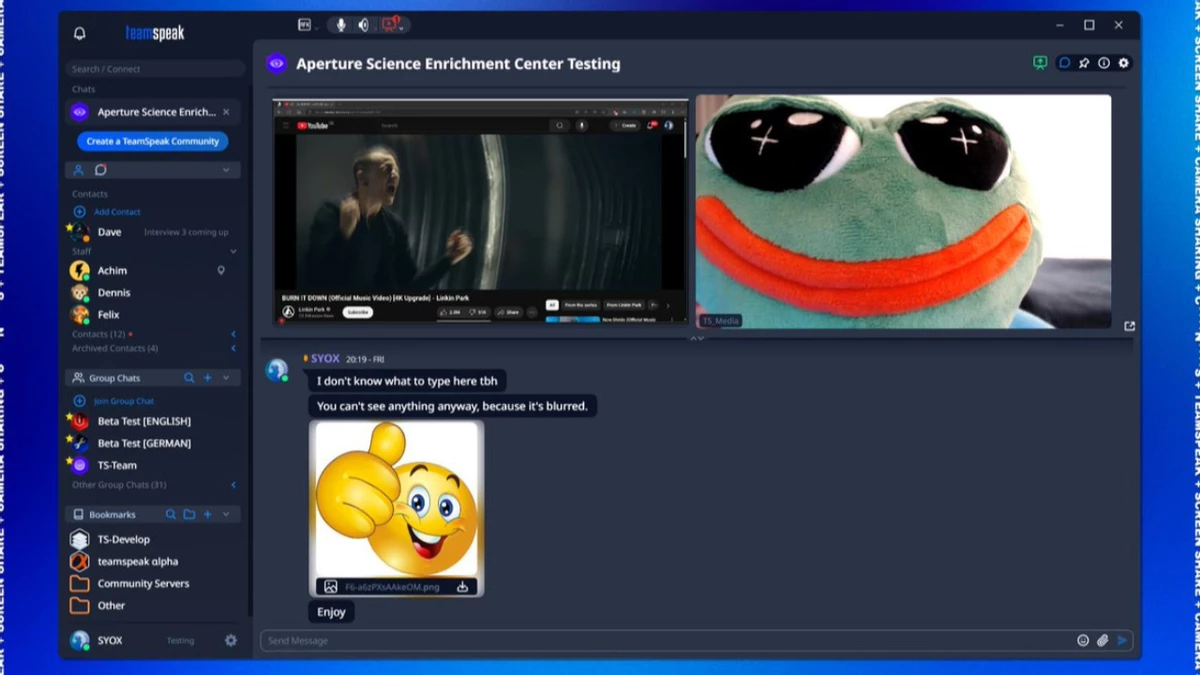Expand the Archived Contacts list
The width and height of the screenshot is (1200, 675).
pos(233,348)
